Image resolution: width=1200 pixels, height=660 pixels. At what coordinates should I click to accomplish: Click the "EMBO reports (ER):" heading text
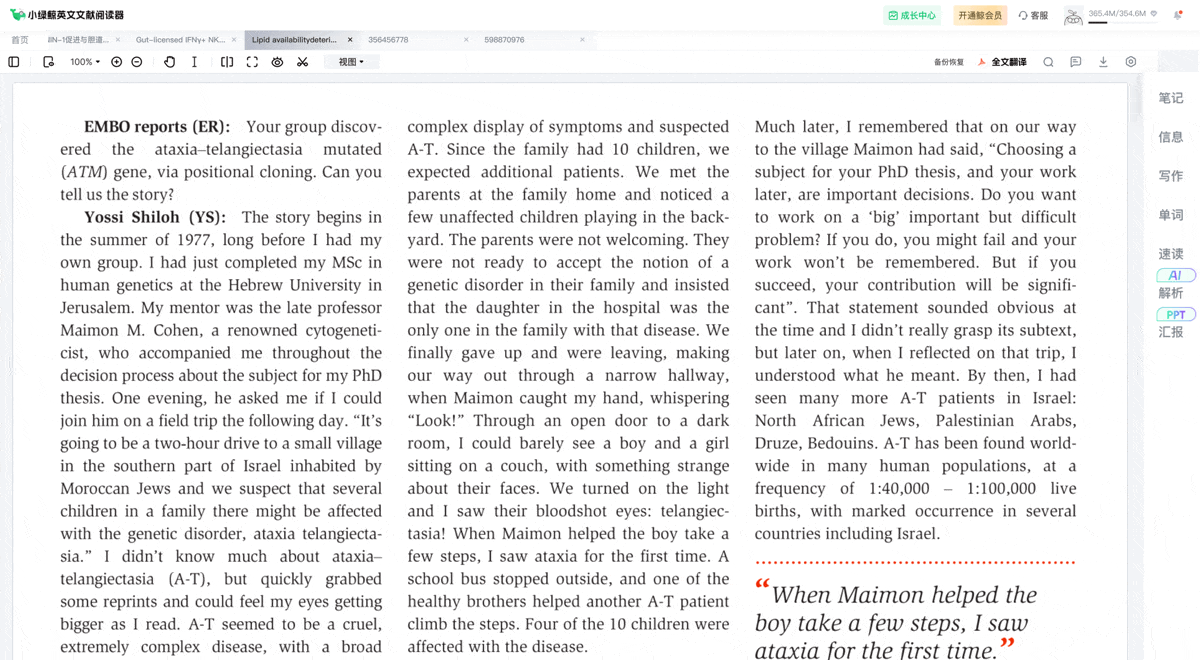157,127
